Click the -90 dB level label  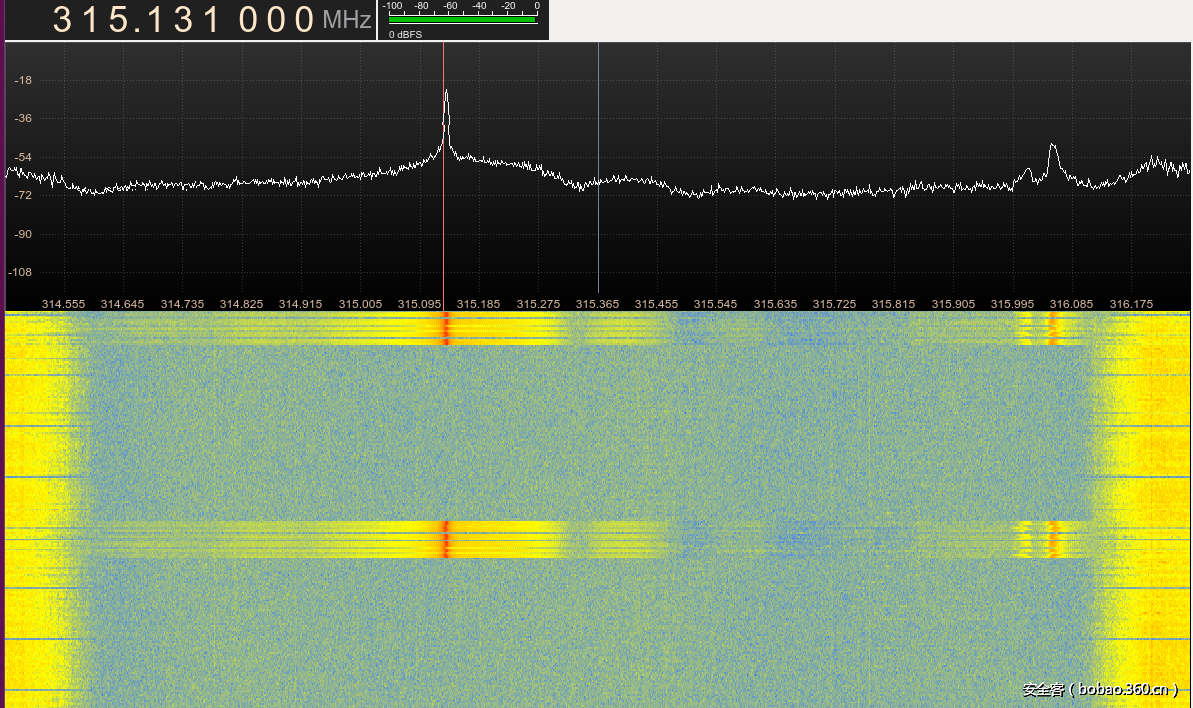24,233
